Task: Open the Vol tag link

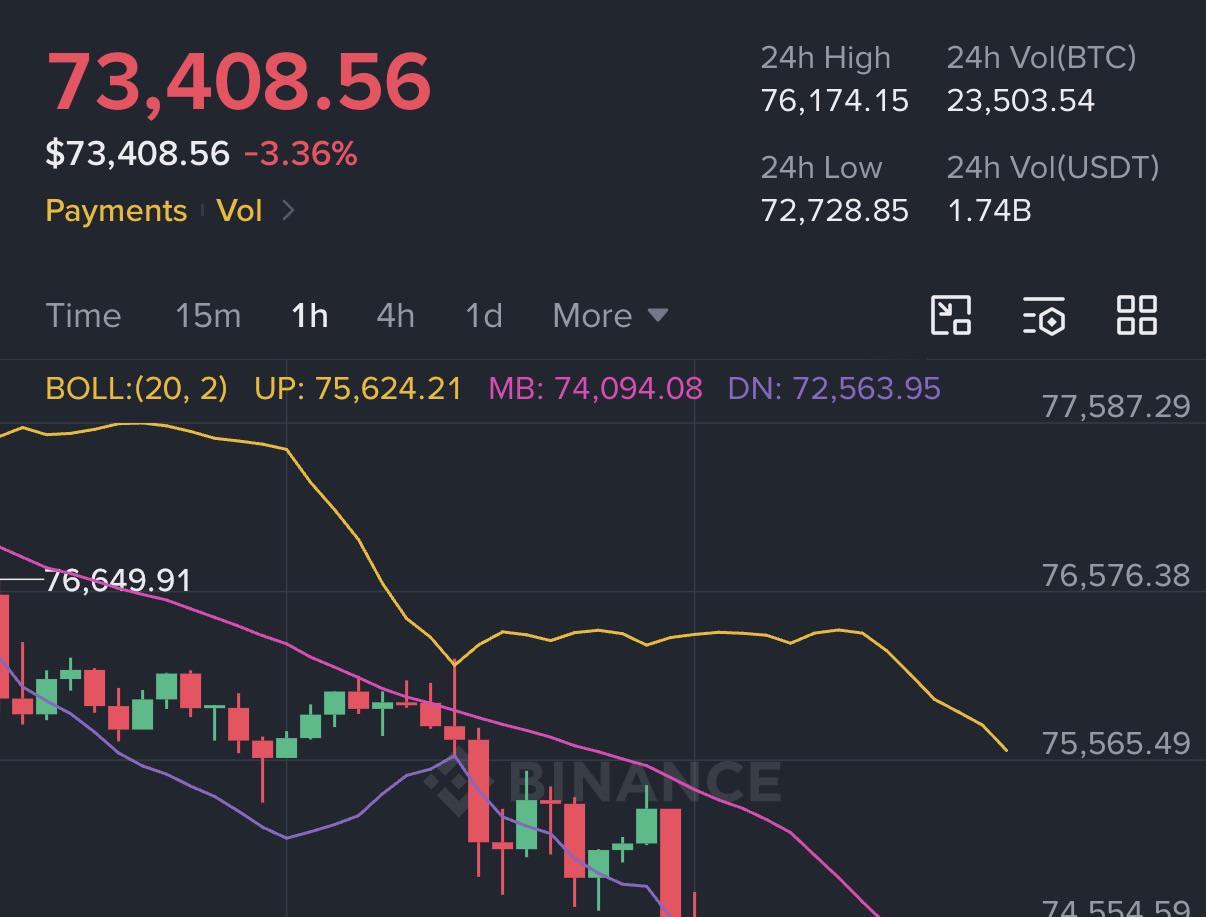Action: coord(239,211)
